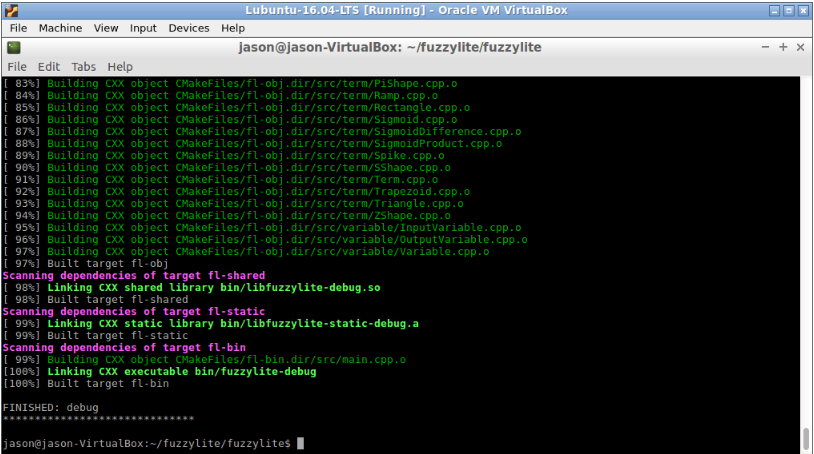Click 'Scanning dependencies of target fl-bin' line
The image size is (814, 454).
(x=124, y=348)
